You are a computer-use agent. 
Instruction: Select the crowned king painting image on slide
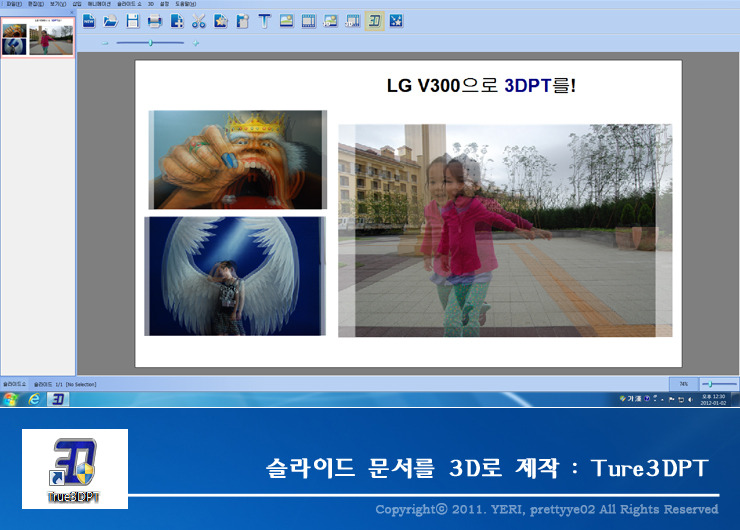(237, 160)
